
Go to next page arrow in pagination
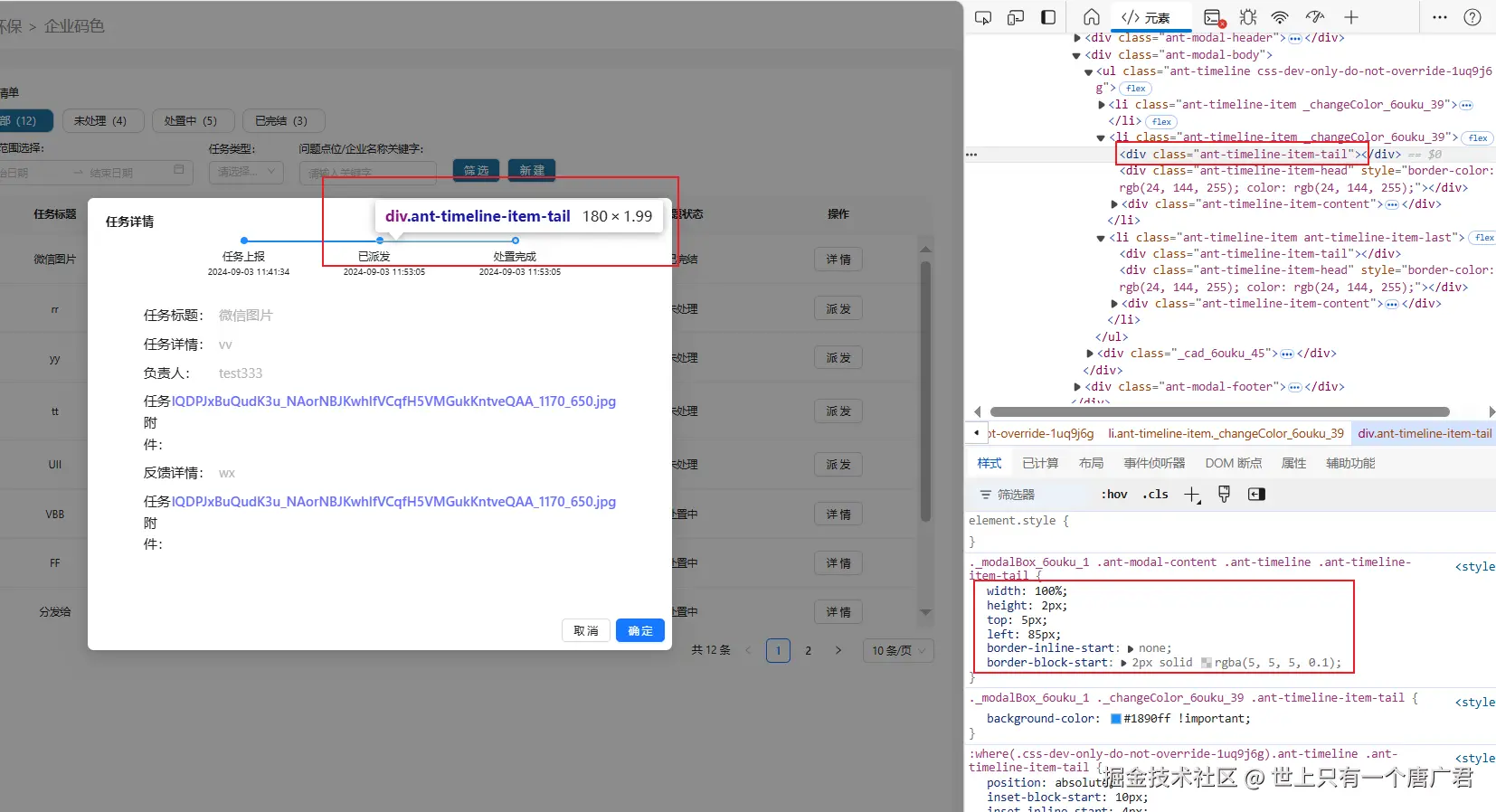838,650
